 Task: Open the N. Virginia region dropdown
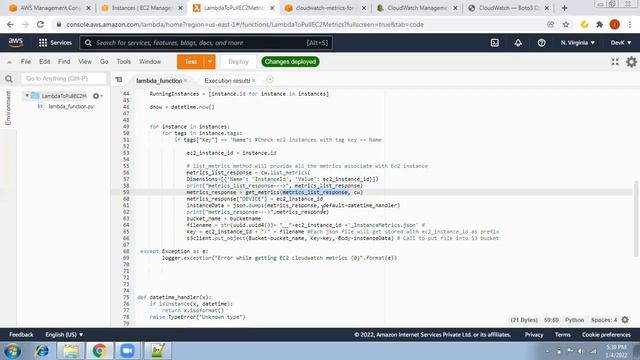click(578, 42)
